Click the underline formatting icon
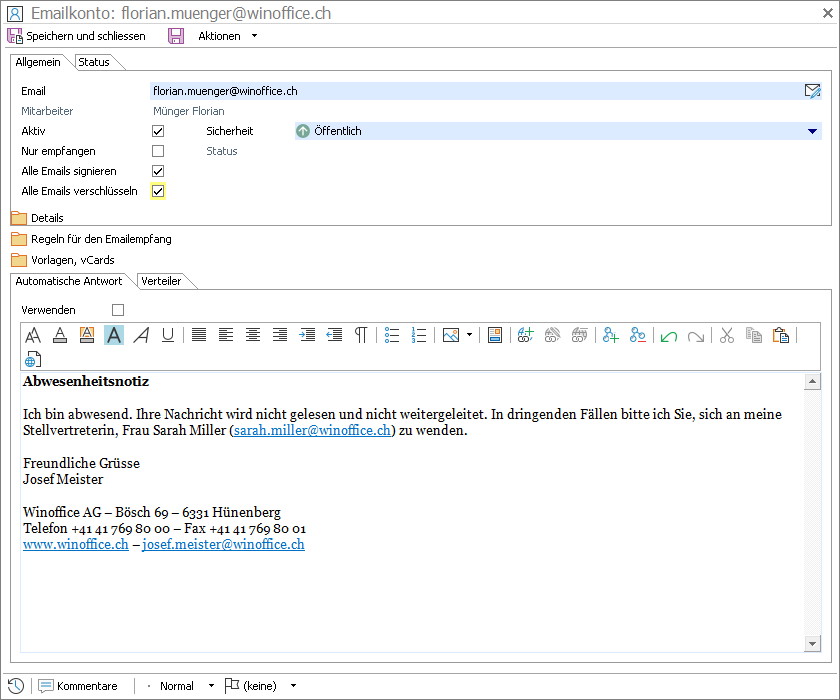This screenshot has width=840, height=700. point(168,336)
